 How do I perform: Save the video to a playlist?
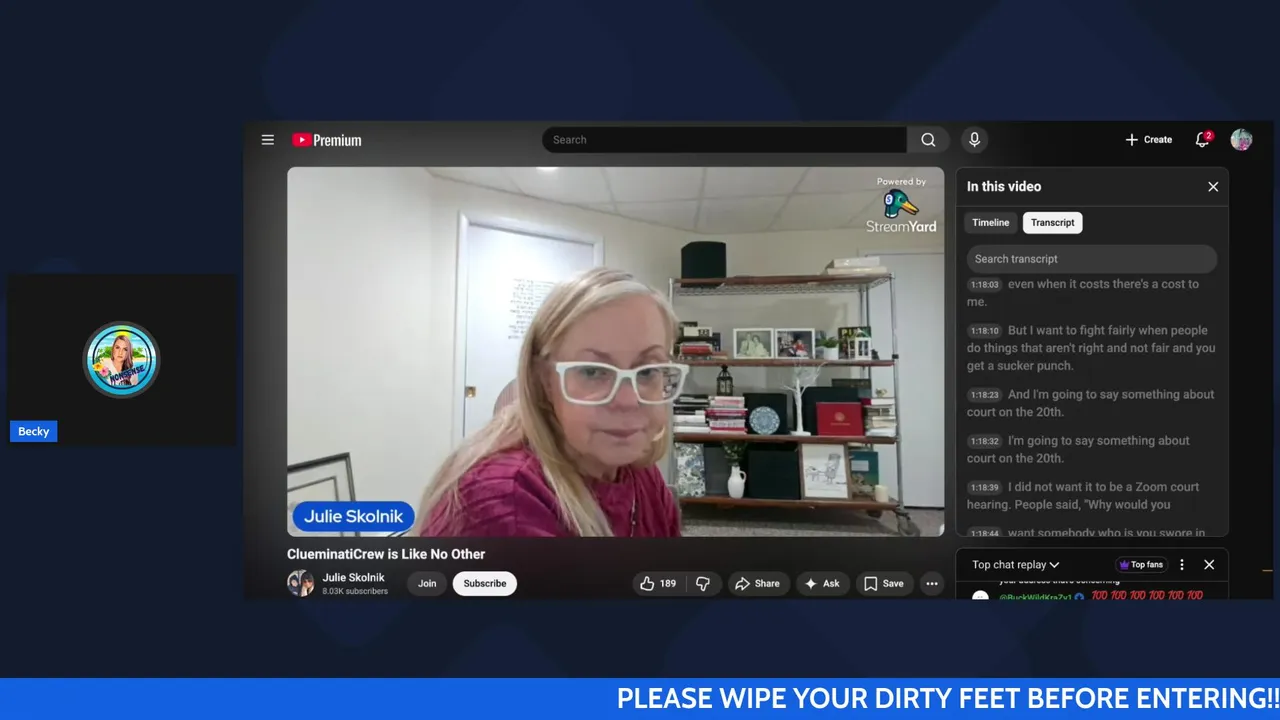pos(884,584)
